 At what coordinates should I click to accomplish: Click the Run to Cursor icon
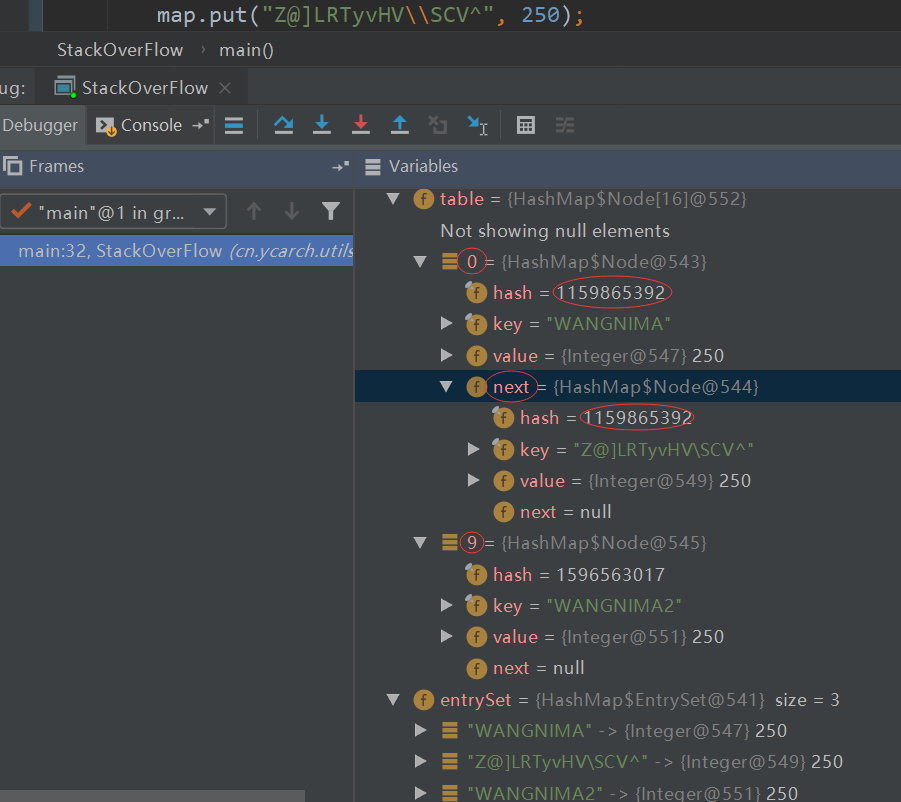tap(477, 125)
